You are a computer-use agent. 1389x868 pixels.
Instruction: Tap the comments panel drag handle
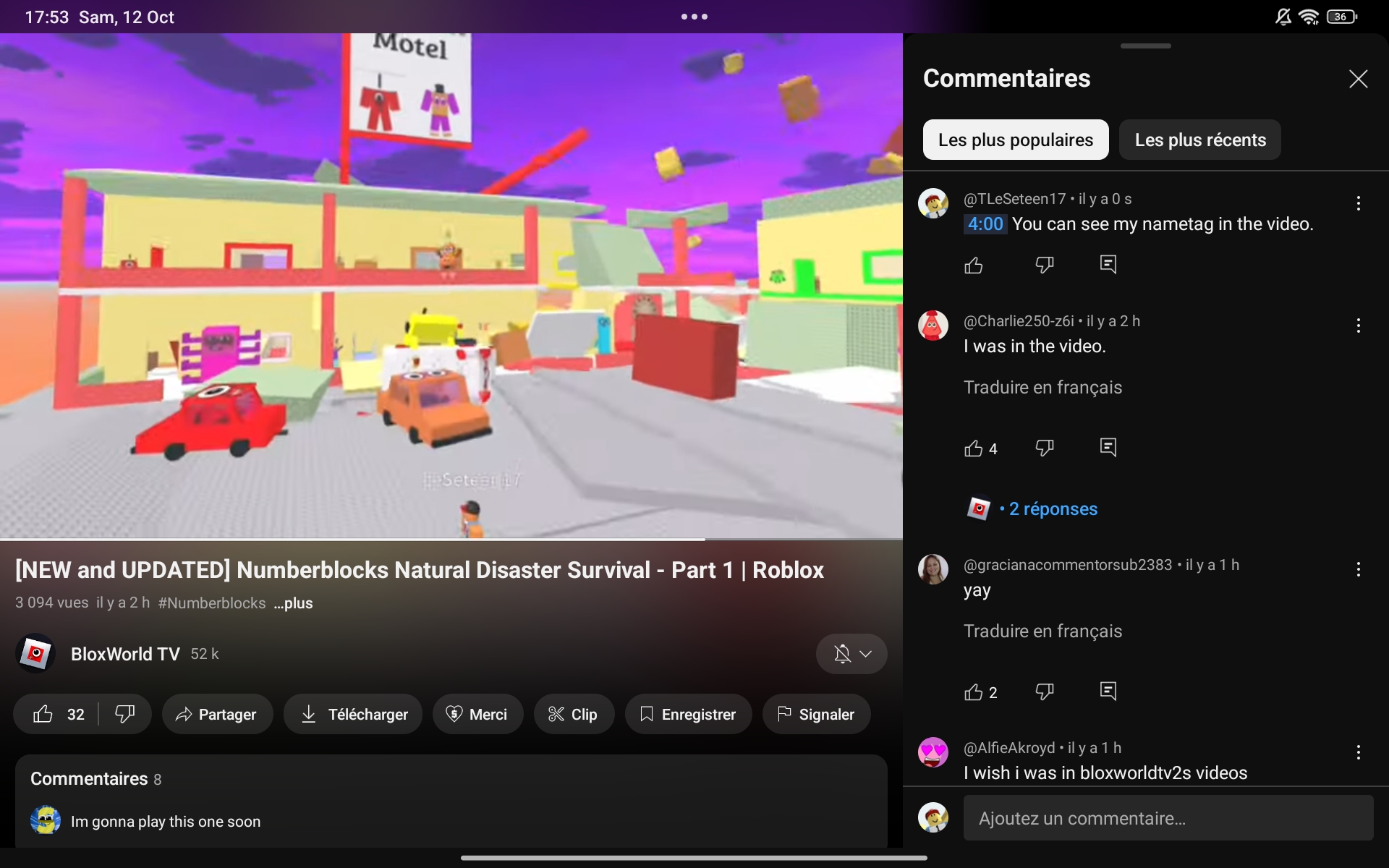[1145, 46]
